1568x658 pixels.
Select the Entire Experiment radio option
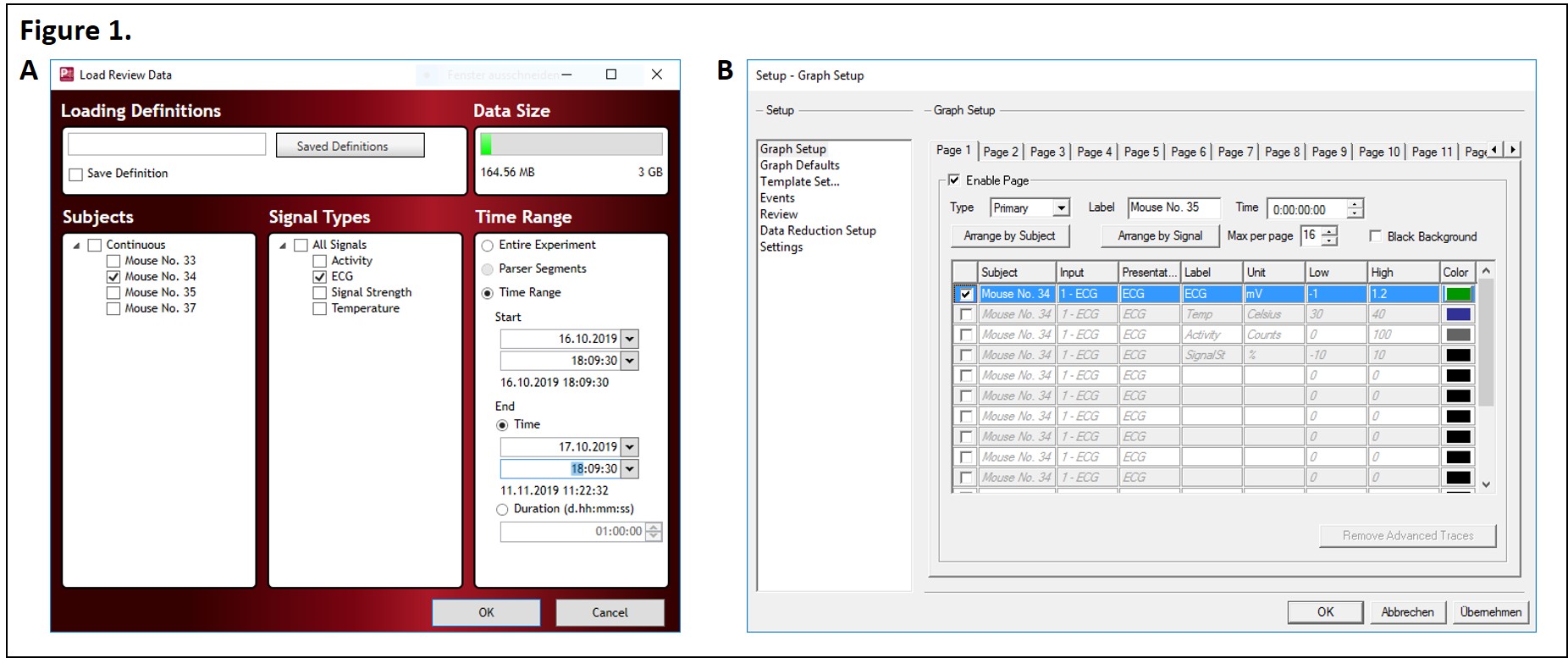click(488, 246)
